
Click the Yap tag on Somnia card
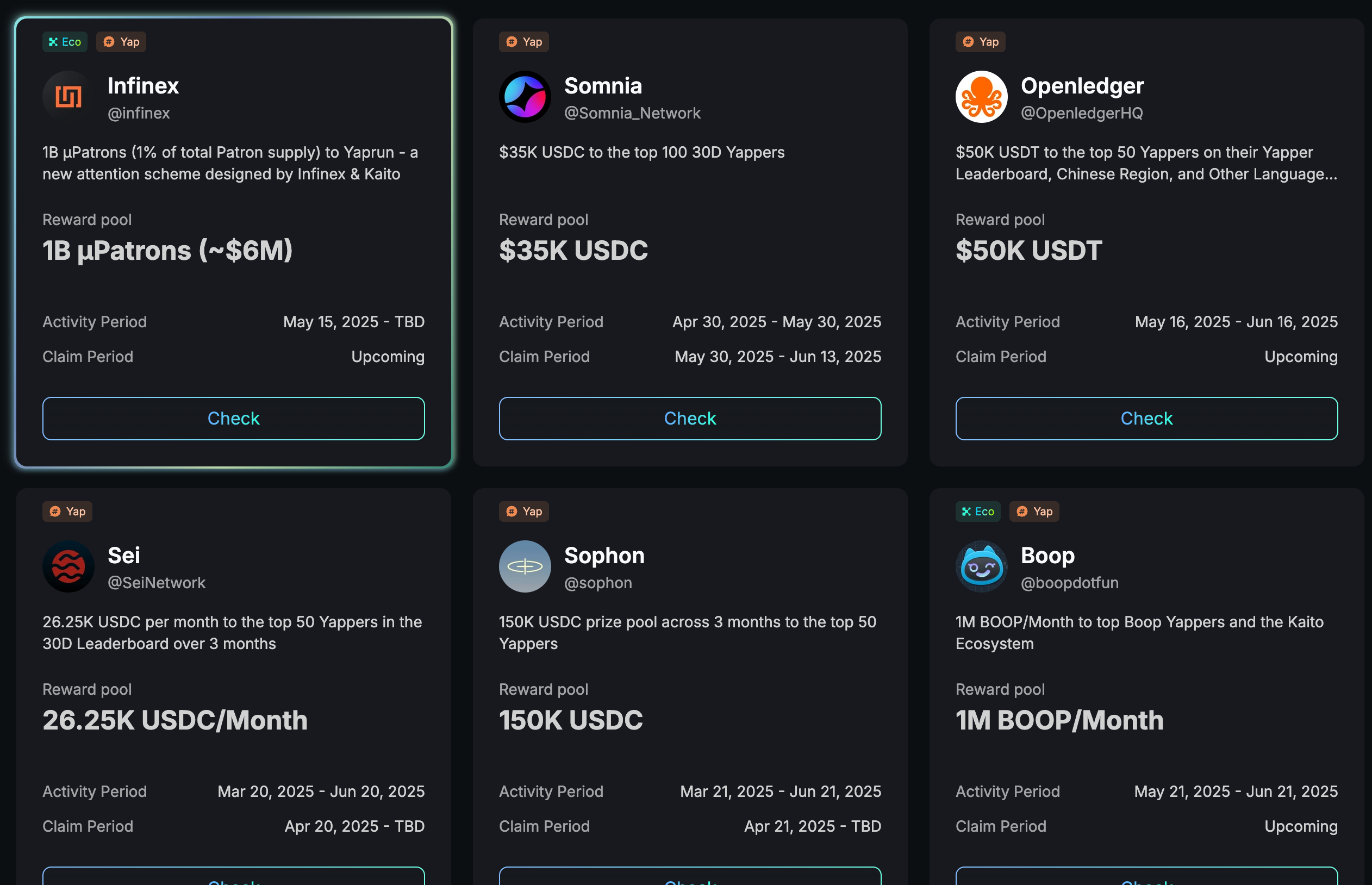(x=523, y=42)
